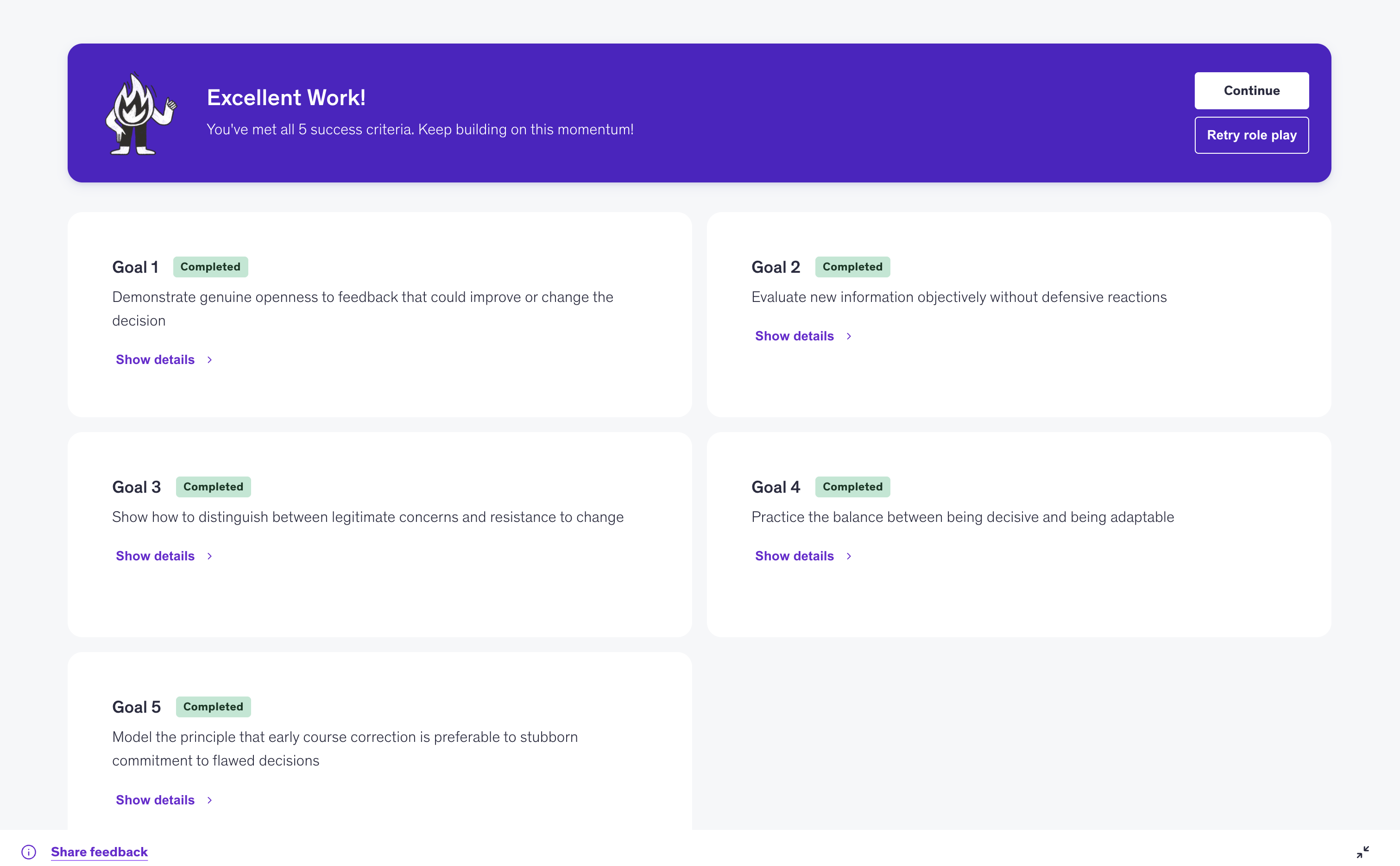This screenshot has width=1400, height=866.
Task: Expand Show details for Goal 1
Action: click(x=155, y=360)
